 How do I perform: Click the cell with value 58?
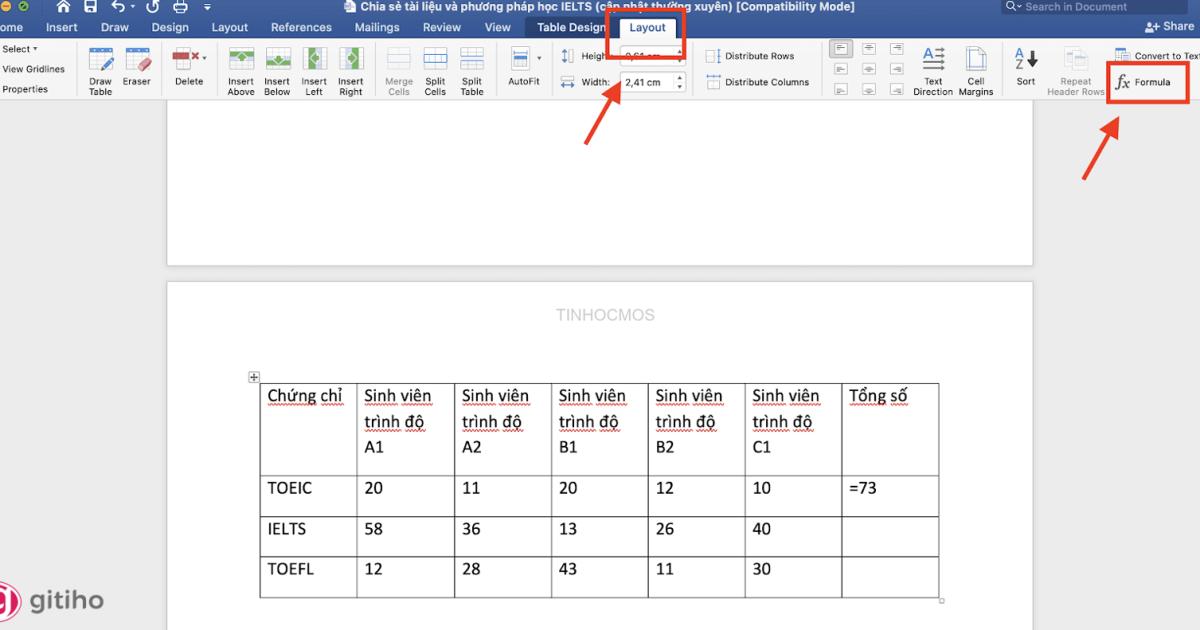tap(405, 537)
